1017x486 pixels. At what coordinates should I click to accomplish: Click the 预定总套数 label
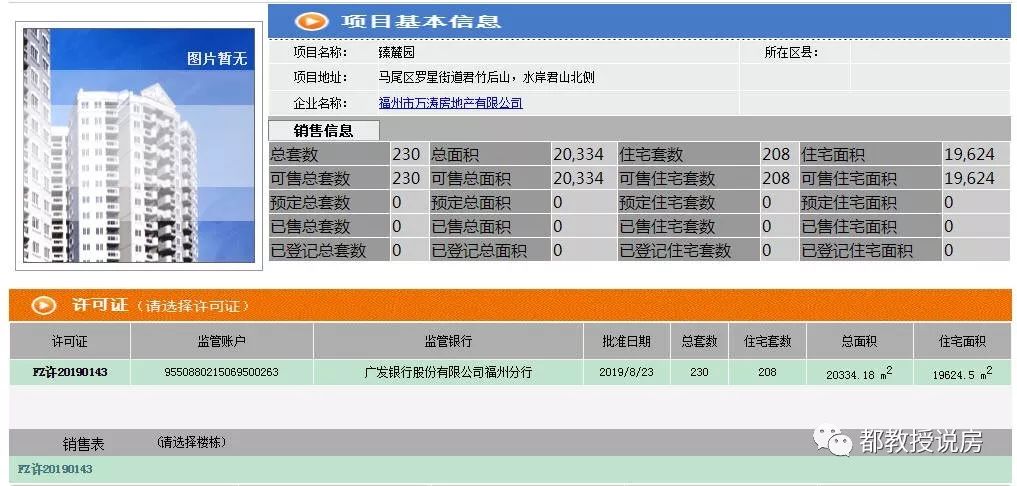click(x=310, y=202)
